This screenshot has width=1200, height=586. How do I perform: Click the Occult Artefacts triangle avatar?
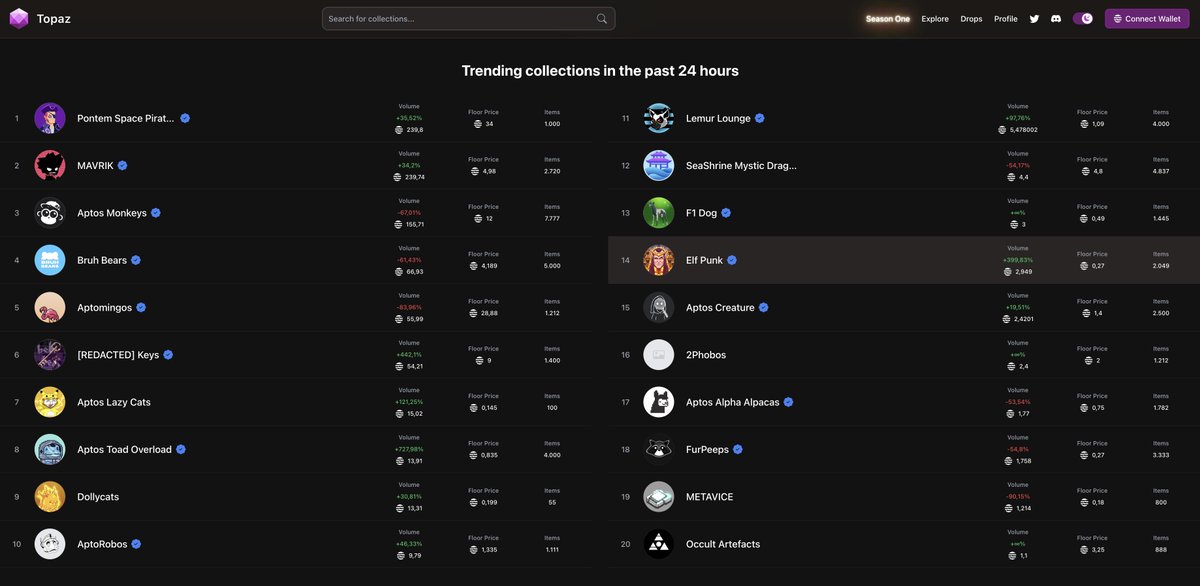659,544
